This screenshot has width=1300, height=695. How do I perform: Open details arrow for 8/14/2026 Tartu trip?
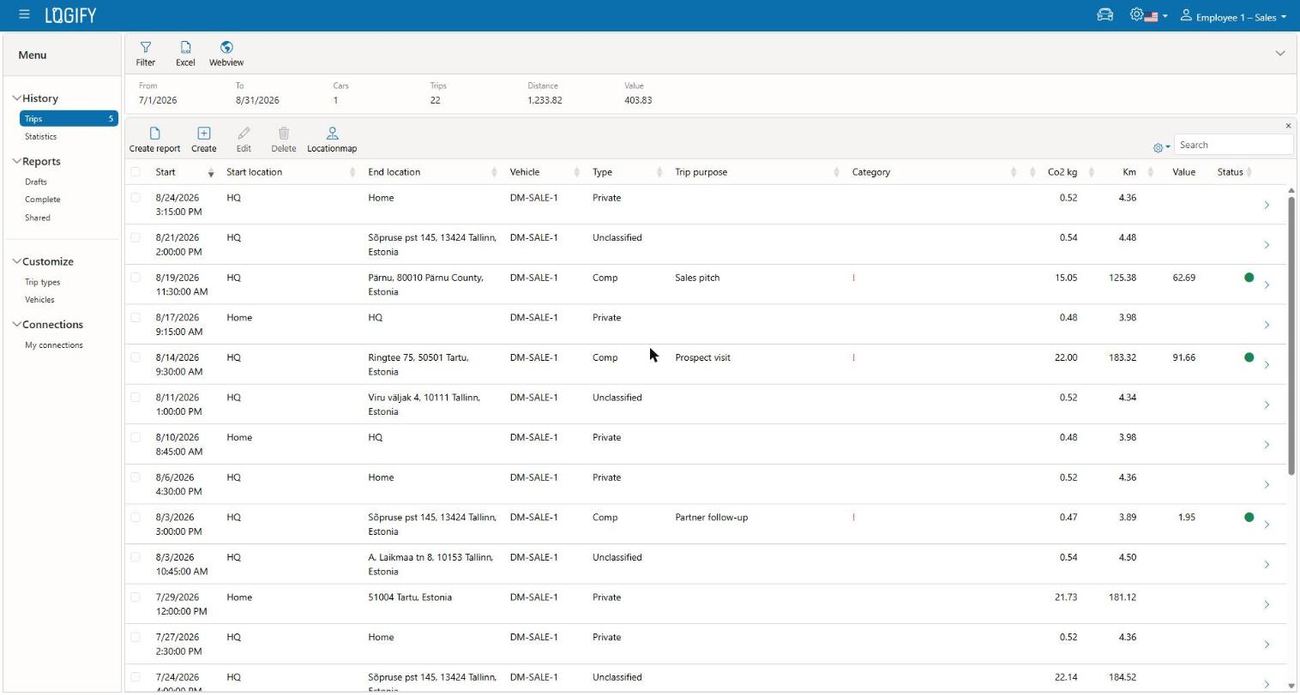(x=1267, y=365)
